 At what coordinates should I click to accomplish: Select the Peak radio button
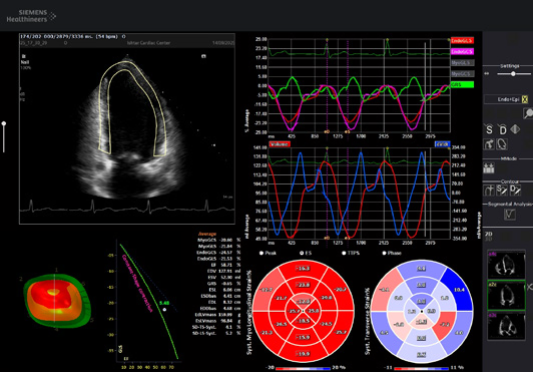click(x=261, y=253)
